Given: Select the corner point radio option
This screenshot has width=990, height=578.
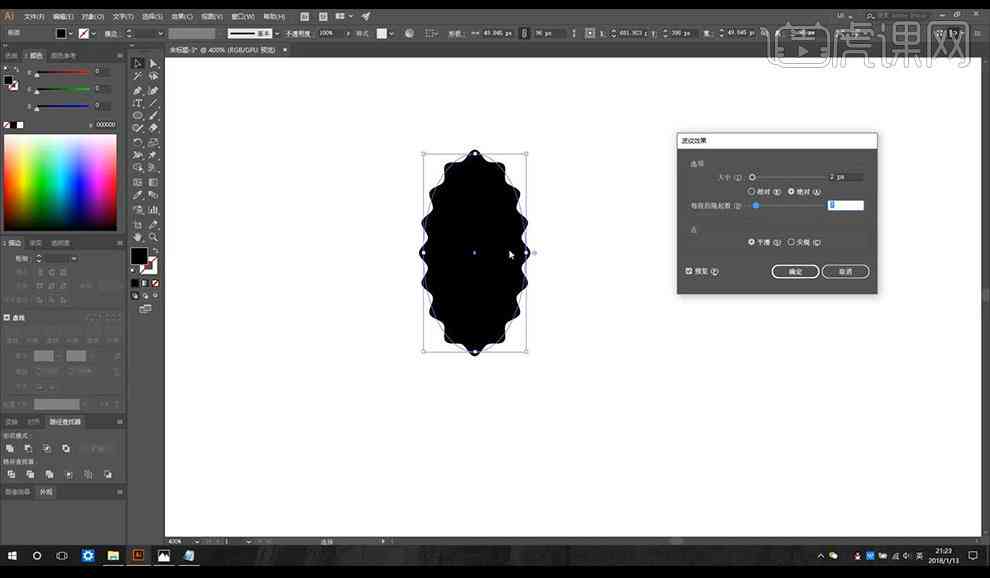Looking at the screenshot, I should coord(791,242).
